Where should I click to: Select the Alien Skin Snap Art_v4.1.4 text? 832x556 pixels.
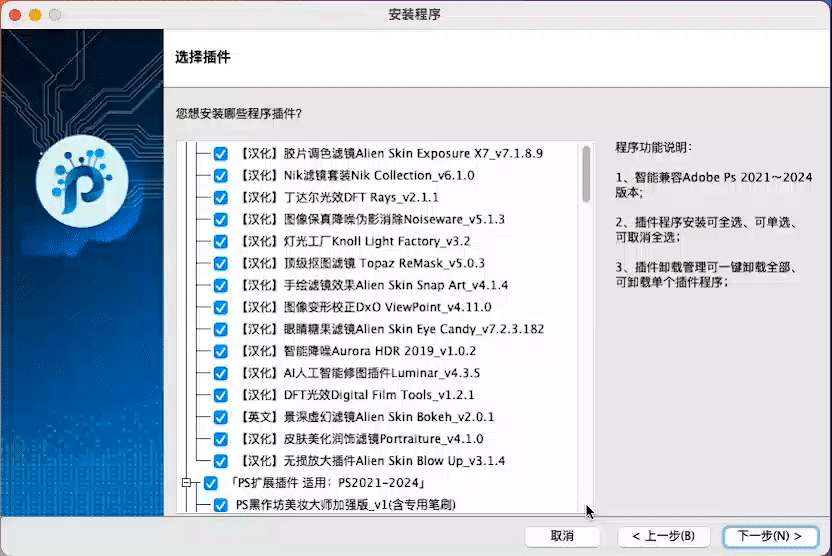pyautogui.click(x=374, y=285)
